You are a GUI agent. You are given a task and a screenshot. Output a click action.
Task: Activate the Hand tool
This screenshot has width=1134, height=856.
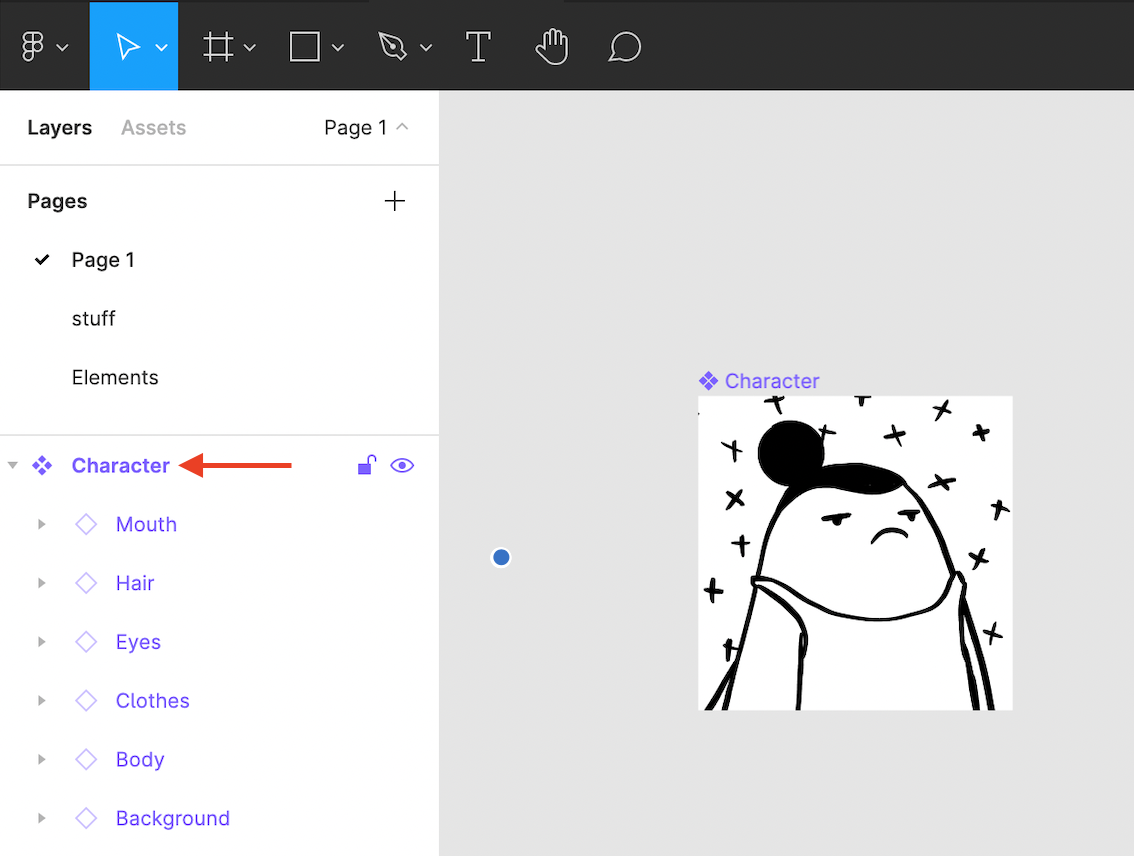tap(551, 47)
